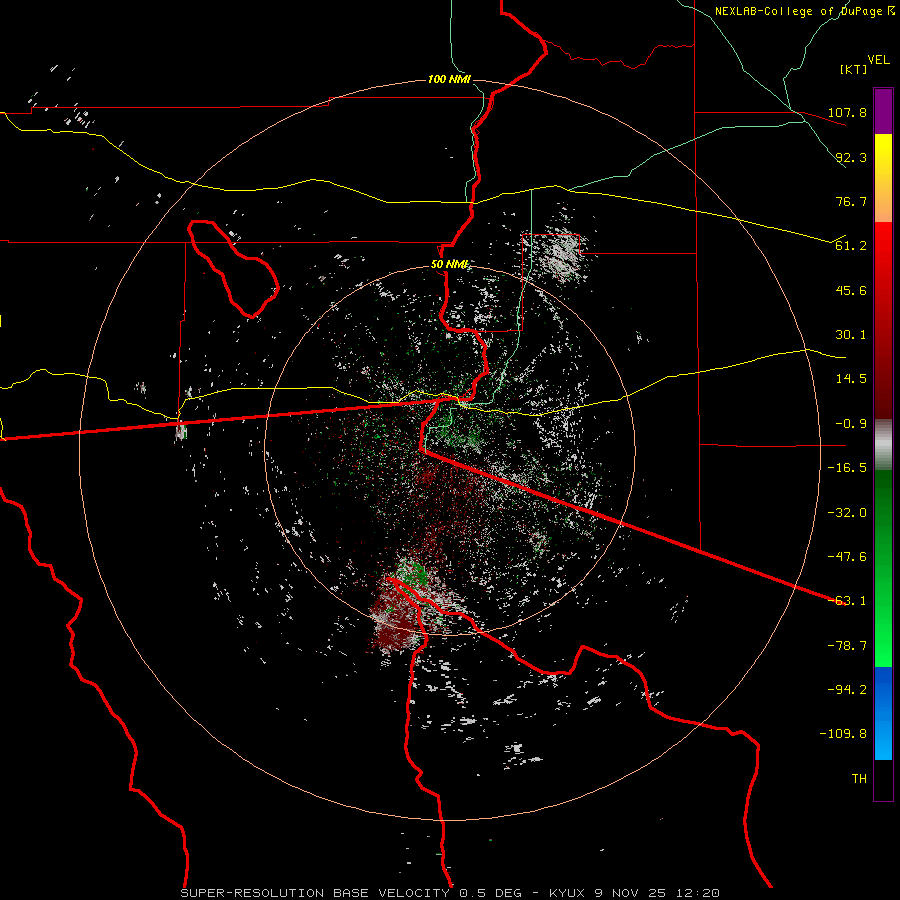Click the -78.7 legend value
The image size is (900, 900).
[847, 646]
